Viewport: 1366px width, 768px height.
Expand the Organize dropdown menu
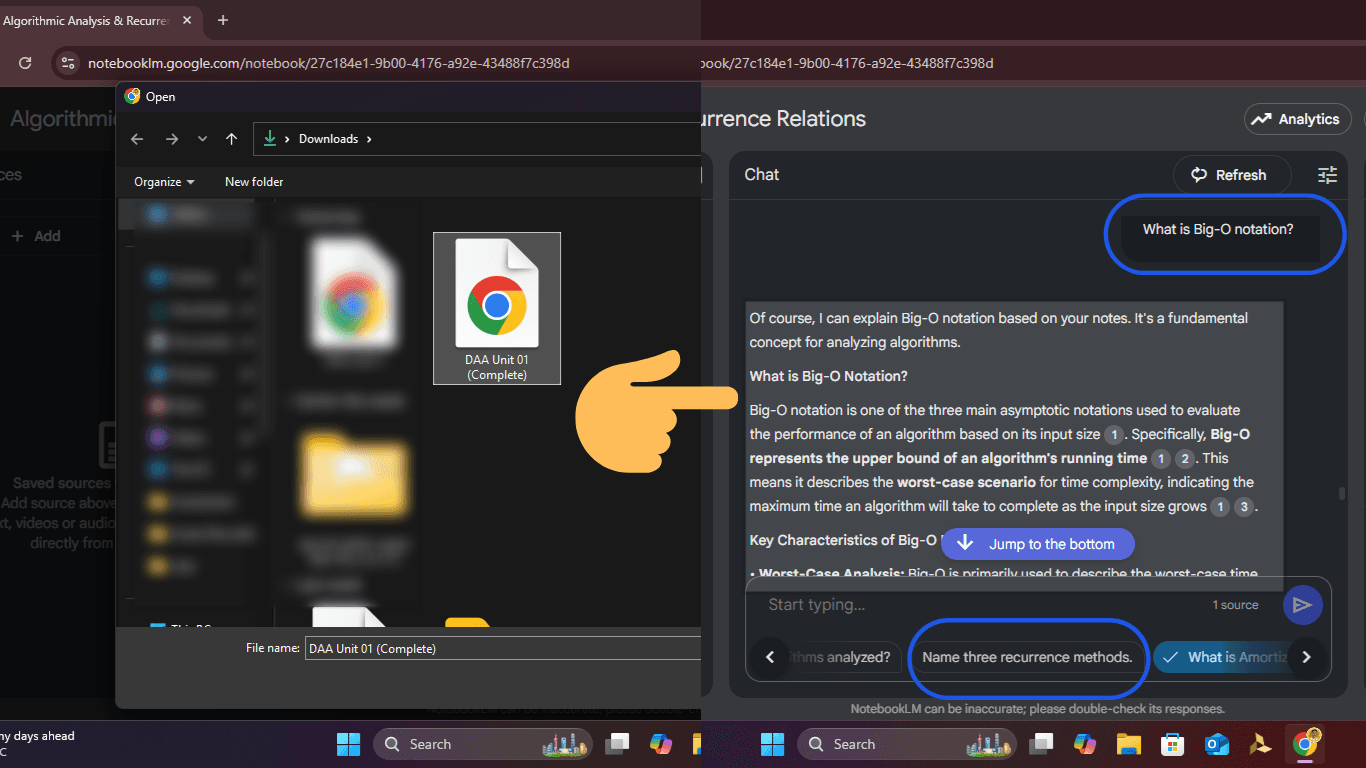coord(164,182)
